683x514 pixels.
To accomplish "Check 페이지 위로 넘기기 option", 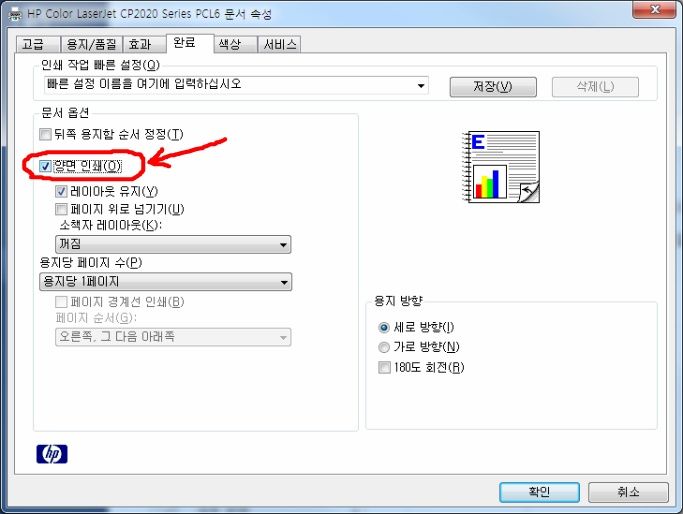I will click(x=61, y=209).
